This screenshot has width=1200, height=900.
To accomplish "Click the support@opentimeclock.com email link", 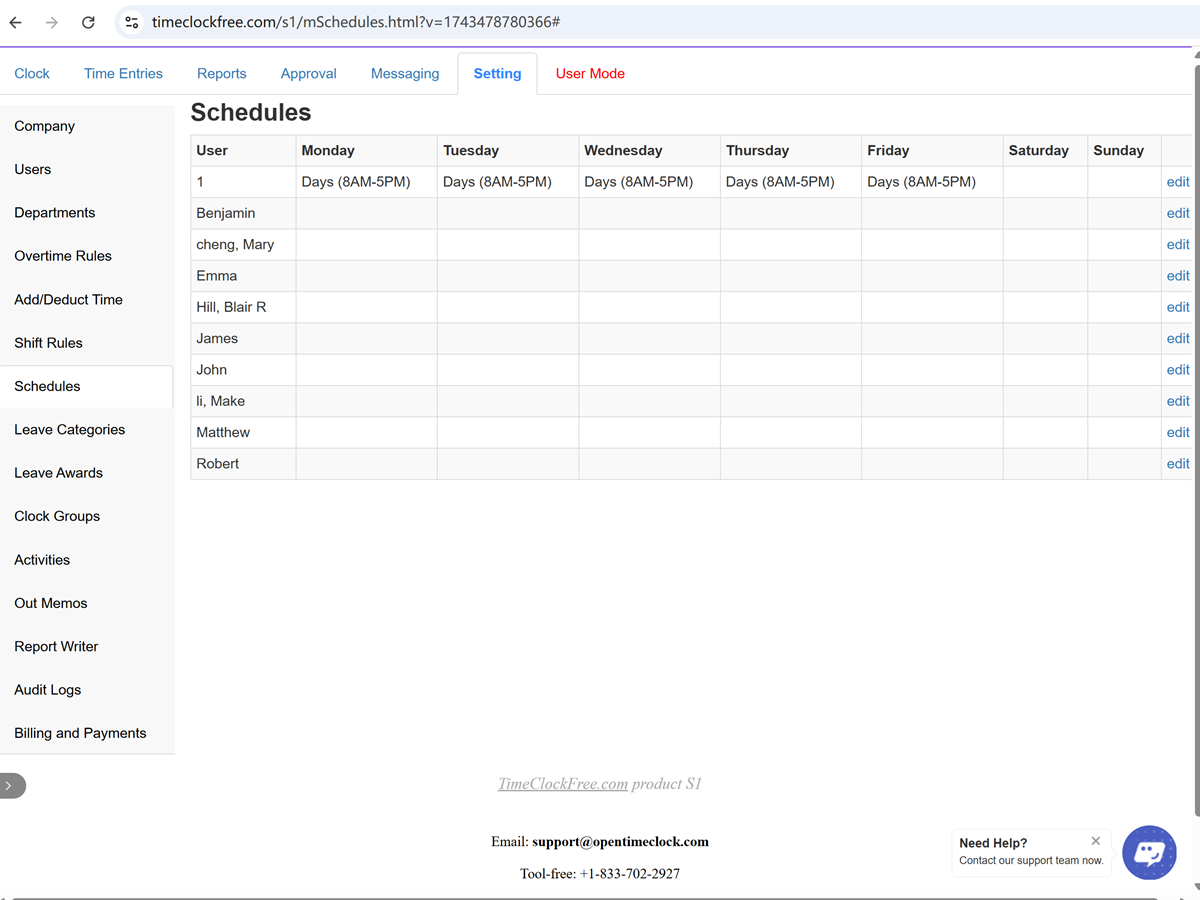I will [620, 842].
